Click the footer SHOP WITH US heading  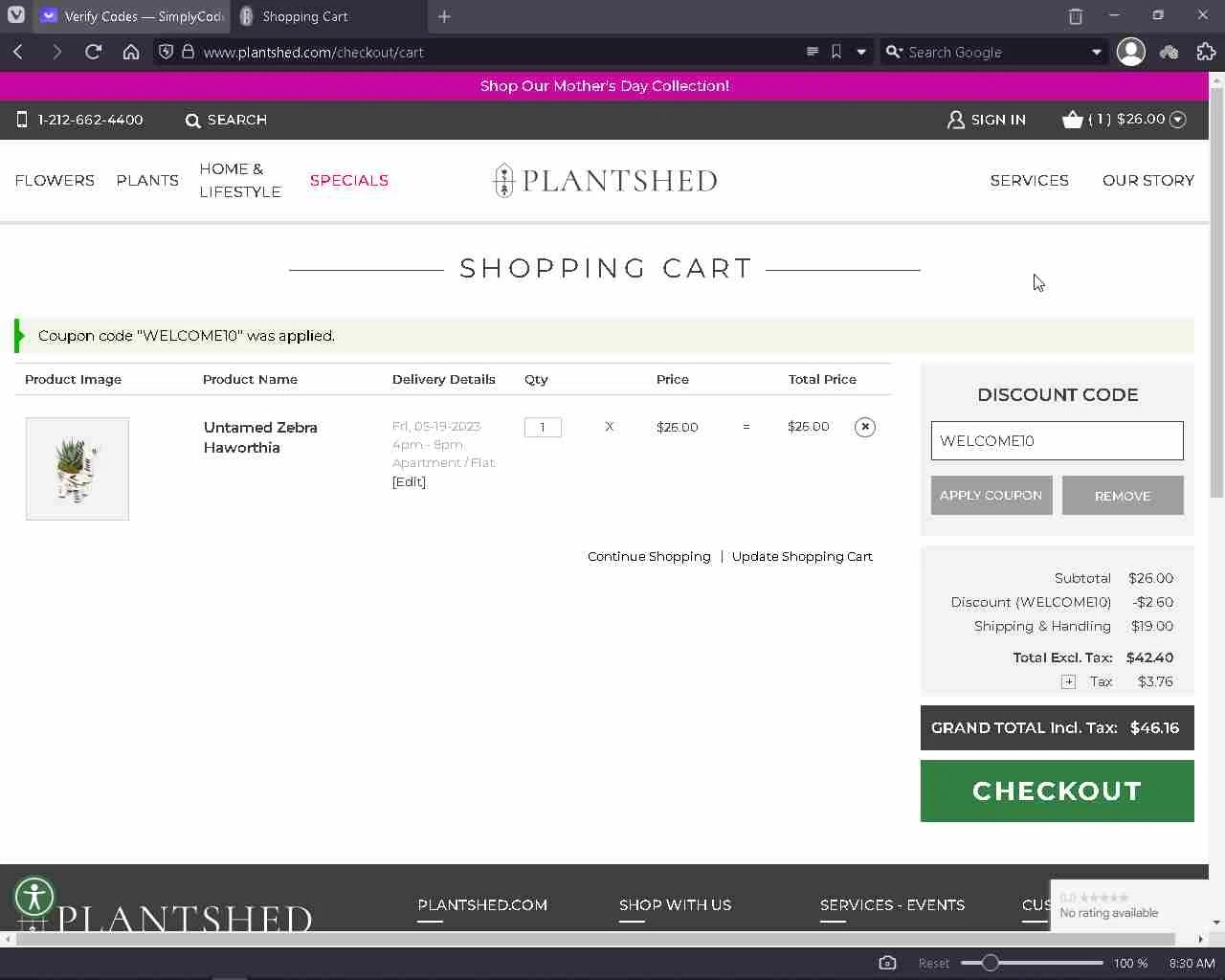[x=675, y=904]
